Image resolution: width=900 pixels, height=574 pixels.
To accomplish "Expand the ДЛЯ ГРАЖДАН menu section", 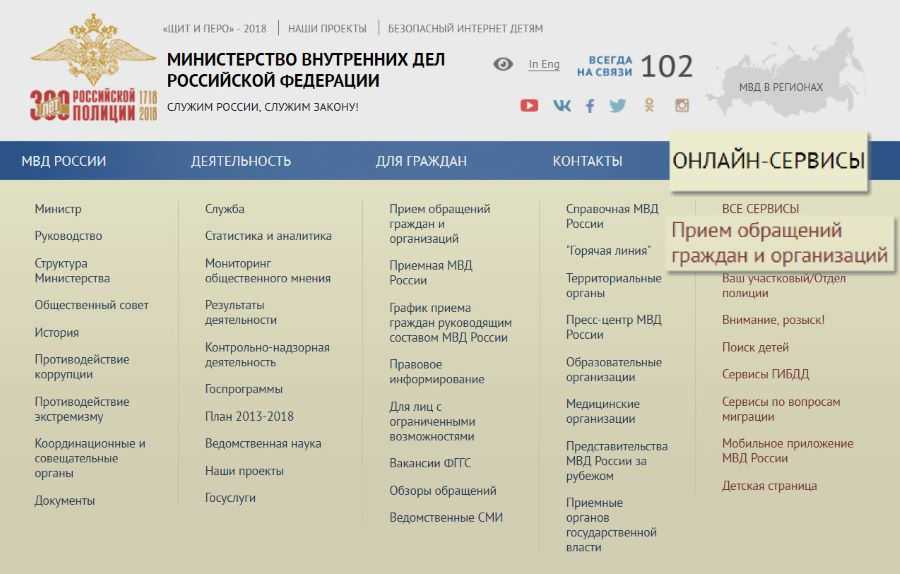I will pos(421,161).
